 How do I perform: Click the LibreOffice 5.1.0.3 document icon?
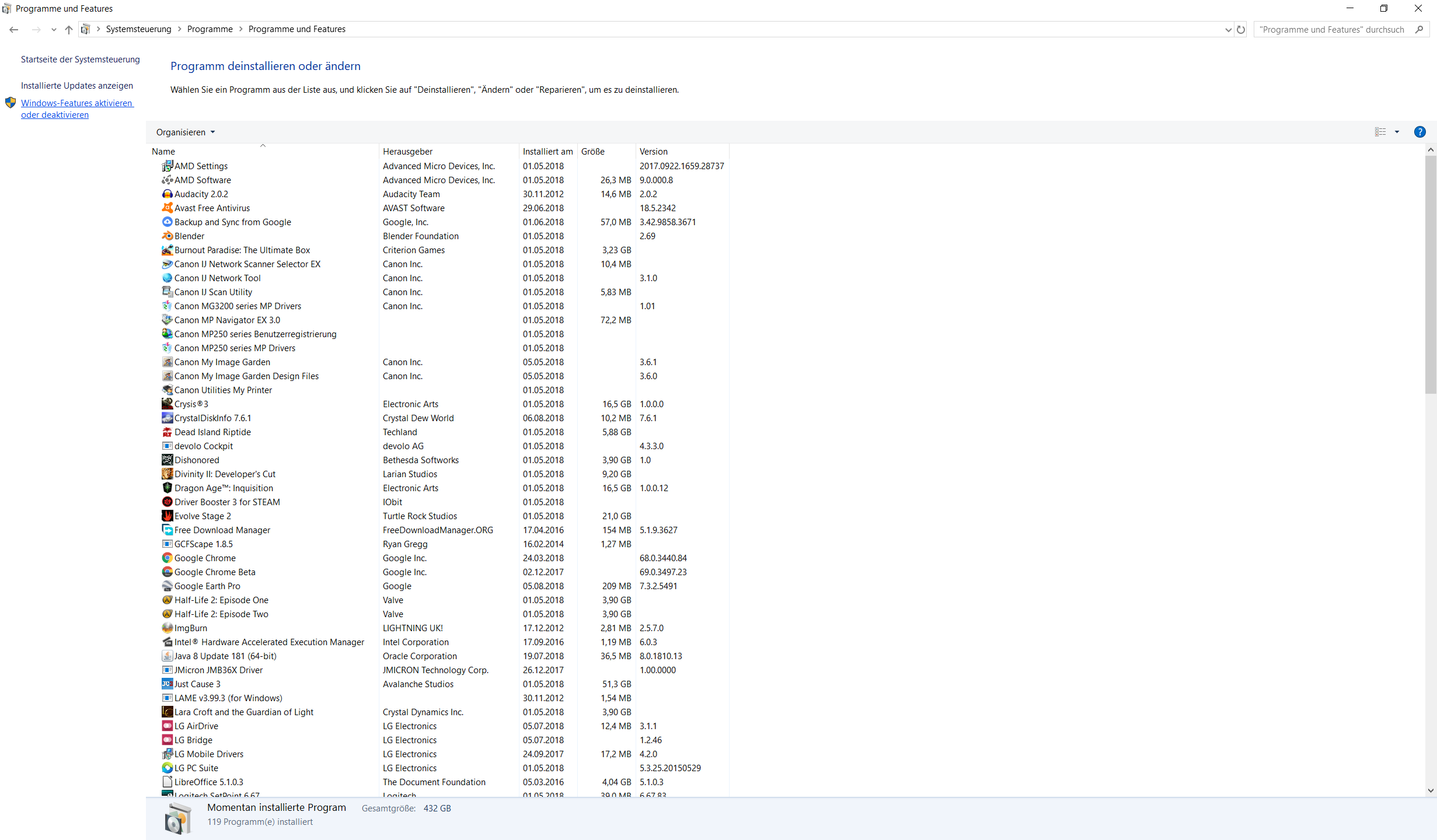[167, 782]
